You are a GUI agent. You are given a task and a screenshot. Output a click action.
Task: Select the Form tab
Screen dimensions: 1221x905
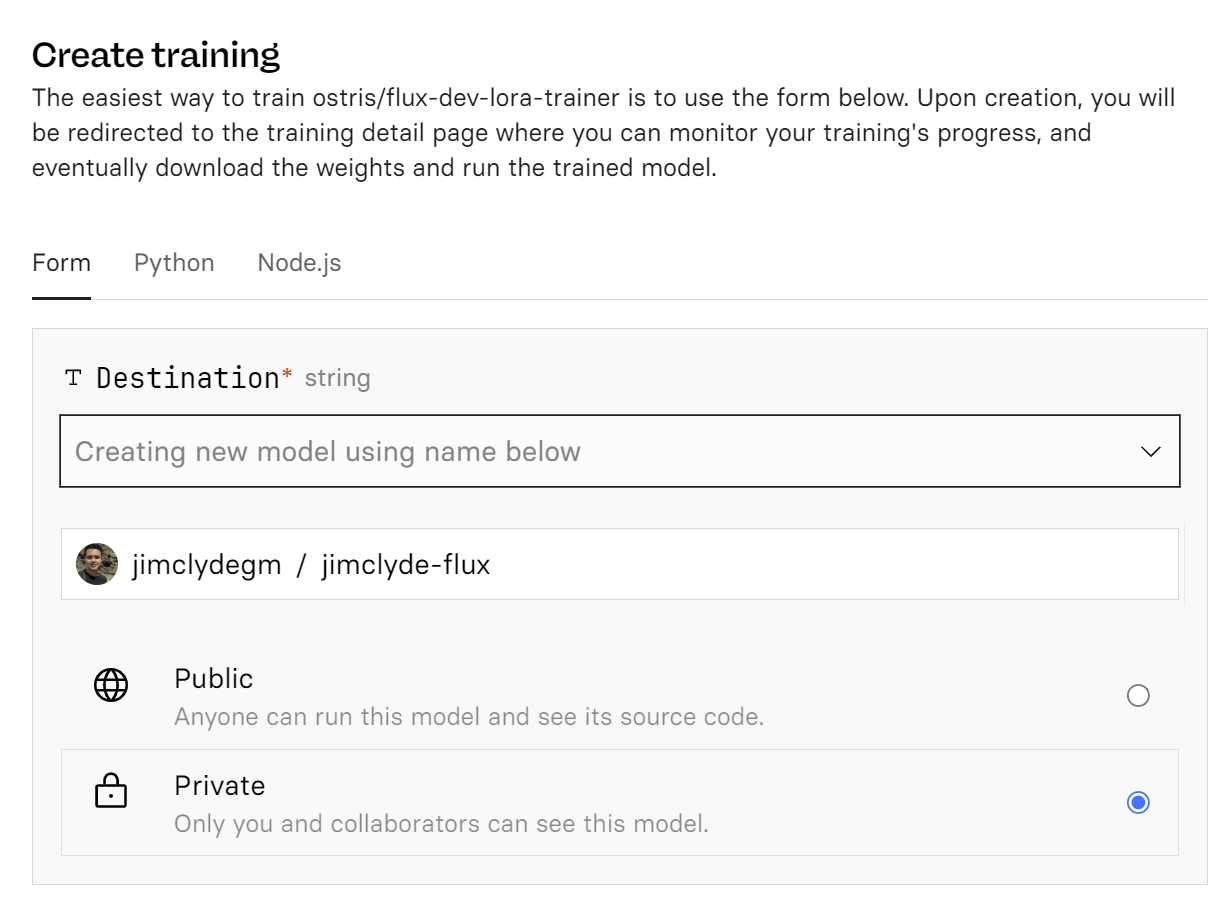tap(61, 262)
